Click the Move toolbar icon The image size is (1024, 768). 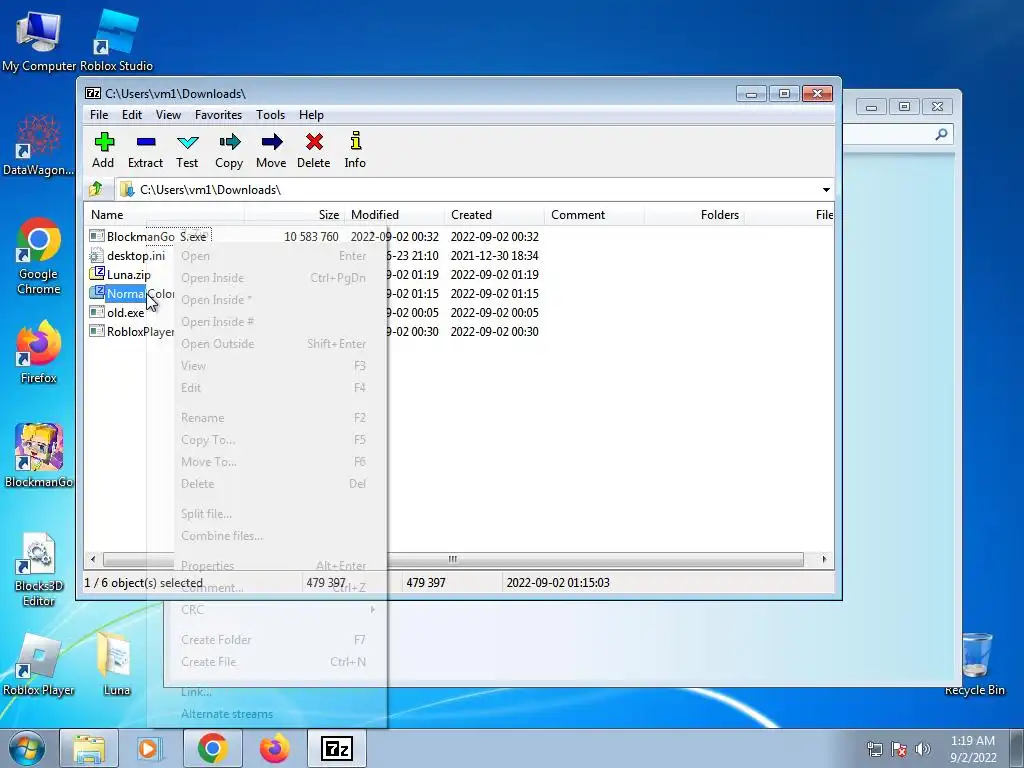(272, 142)
